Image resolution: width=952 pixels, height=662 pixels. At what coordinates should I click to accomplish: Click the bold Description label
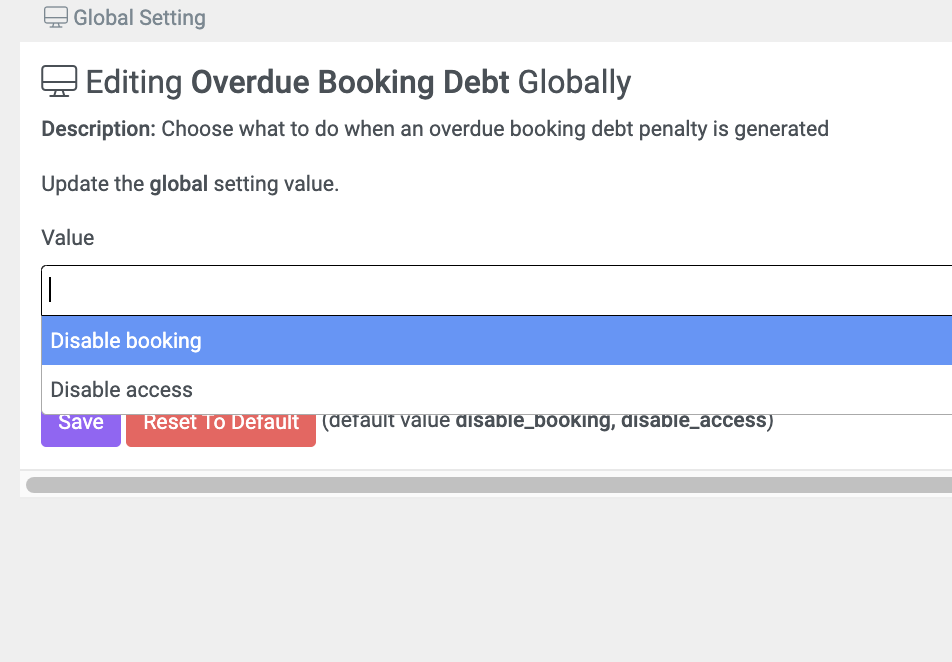pyautogui.click(x=98, y=129)
